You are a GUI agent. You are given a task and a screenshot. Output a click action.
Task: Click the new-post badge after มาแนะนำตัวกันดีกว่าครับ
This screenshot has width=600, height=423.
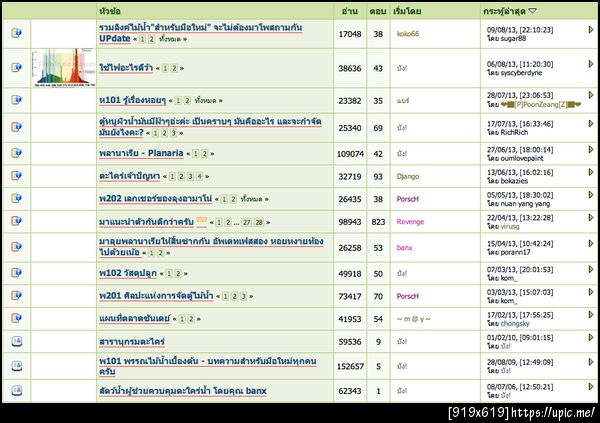tap(202, 220)
